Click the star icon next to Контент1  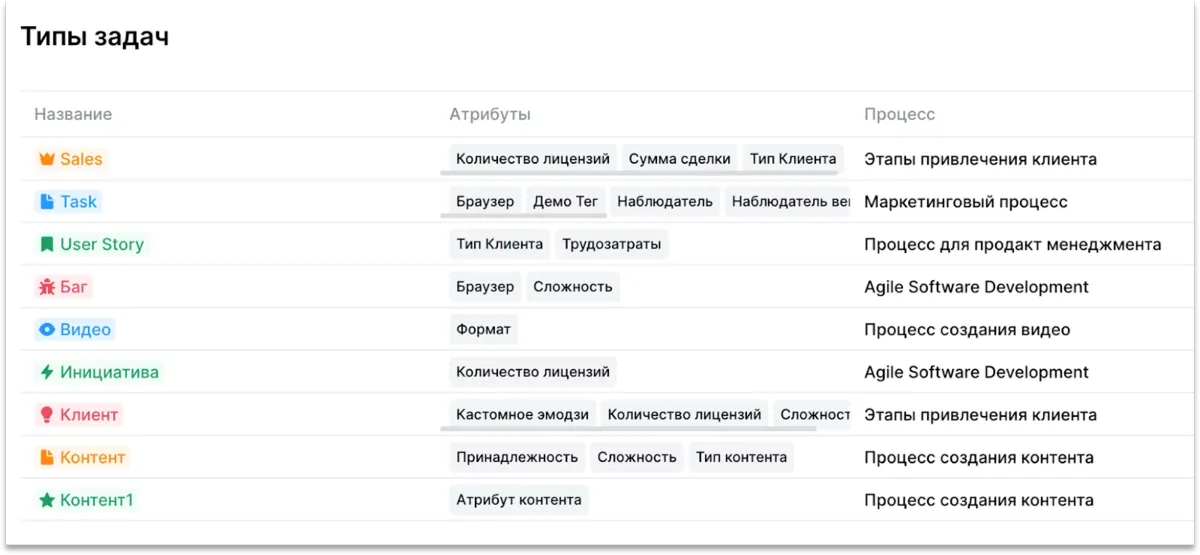tap(46, 500)
